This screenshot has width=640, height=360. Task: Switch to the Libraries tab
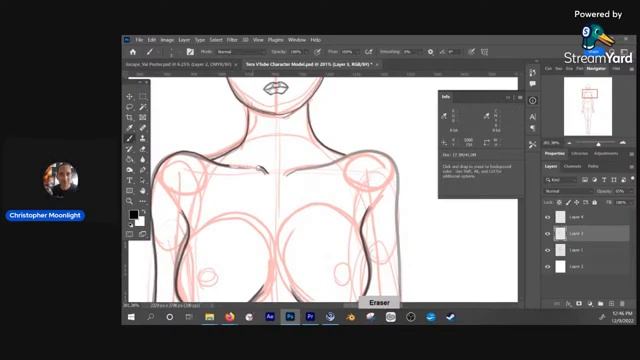click(579, 153)
